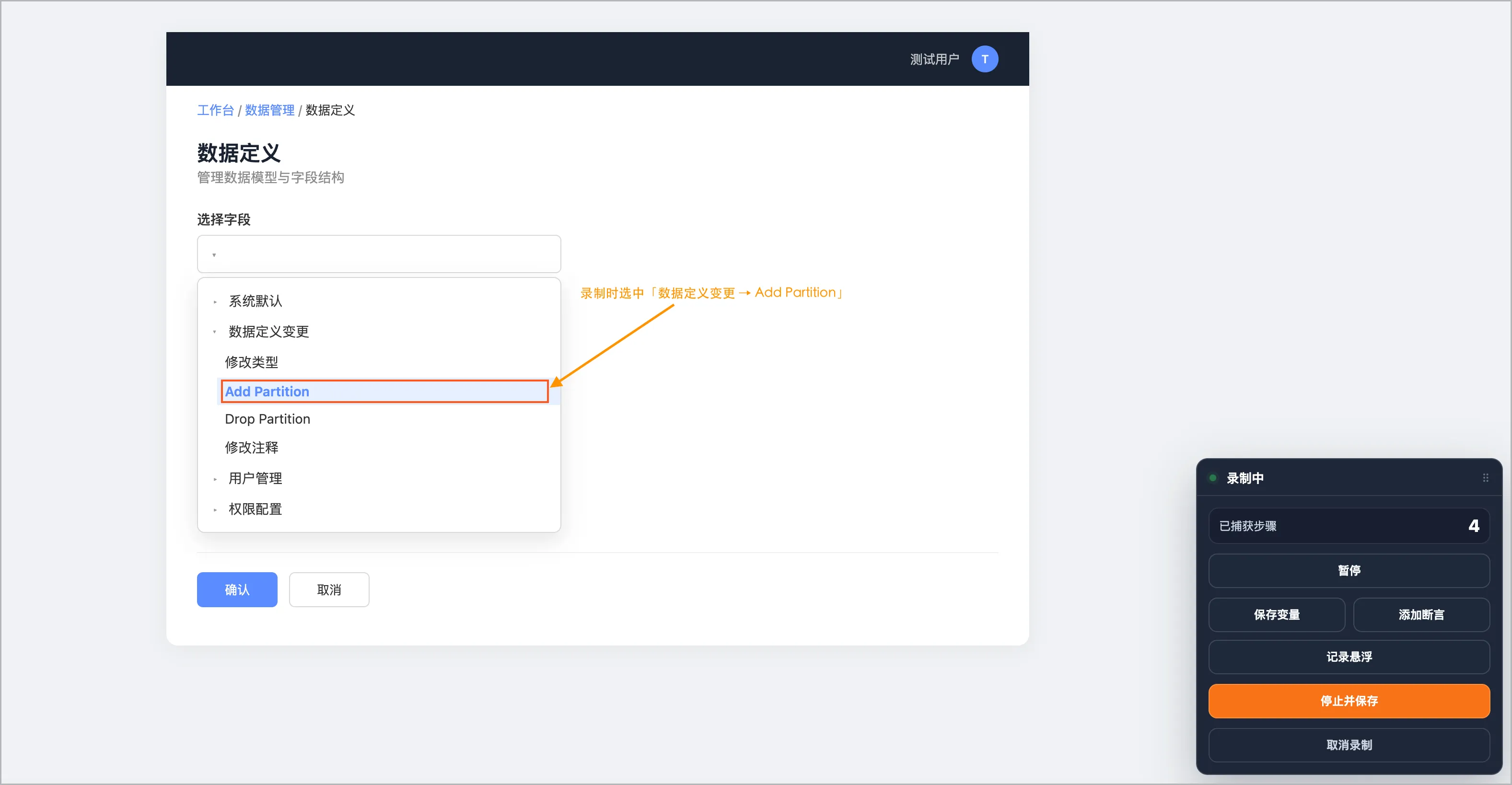
Task: Click the 添加断言 button
Action: click(x=1421, y=614)
